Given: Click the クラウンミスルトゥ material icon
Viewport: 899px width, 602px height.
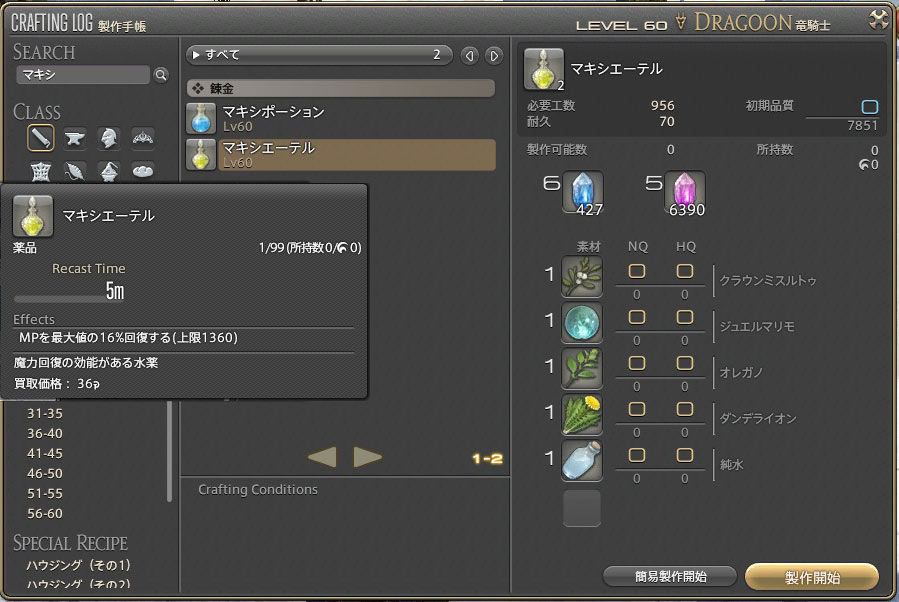Looking at the screenshot, I should 582,276.
